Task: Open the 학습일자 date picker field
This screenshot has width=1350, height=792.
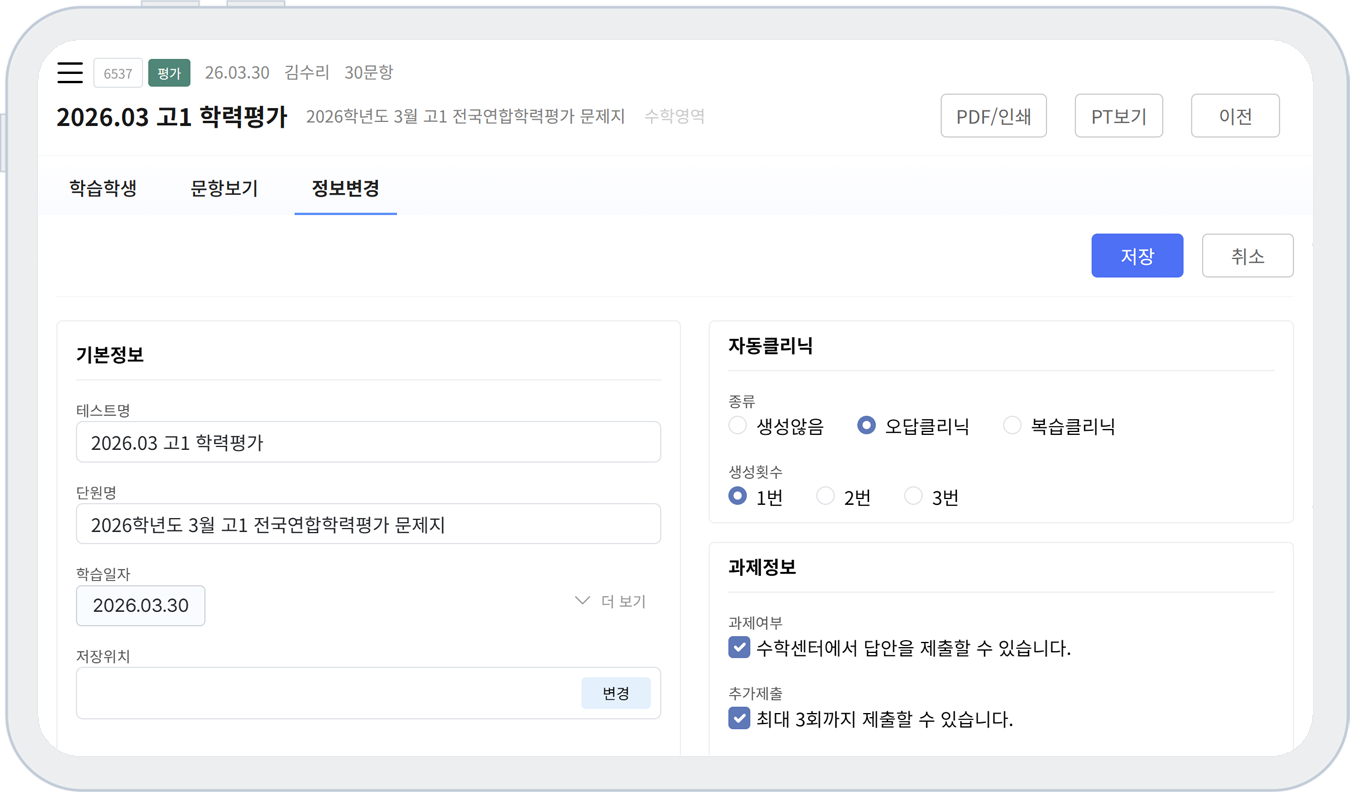Action: [x=141, y=606]
